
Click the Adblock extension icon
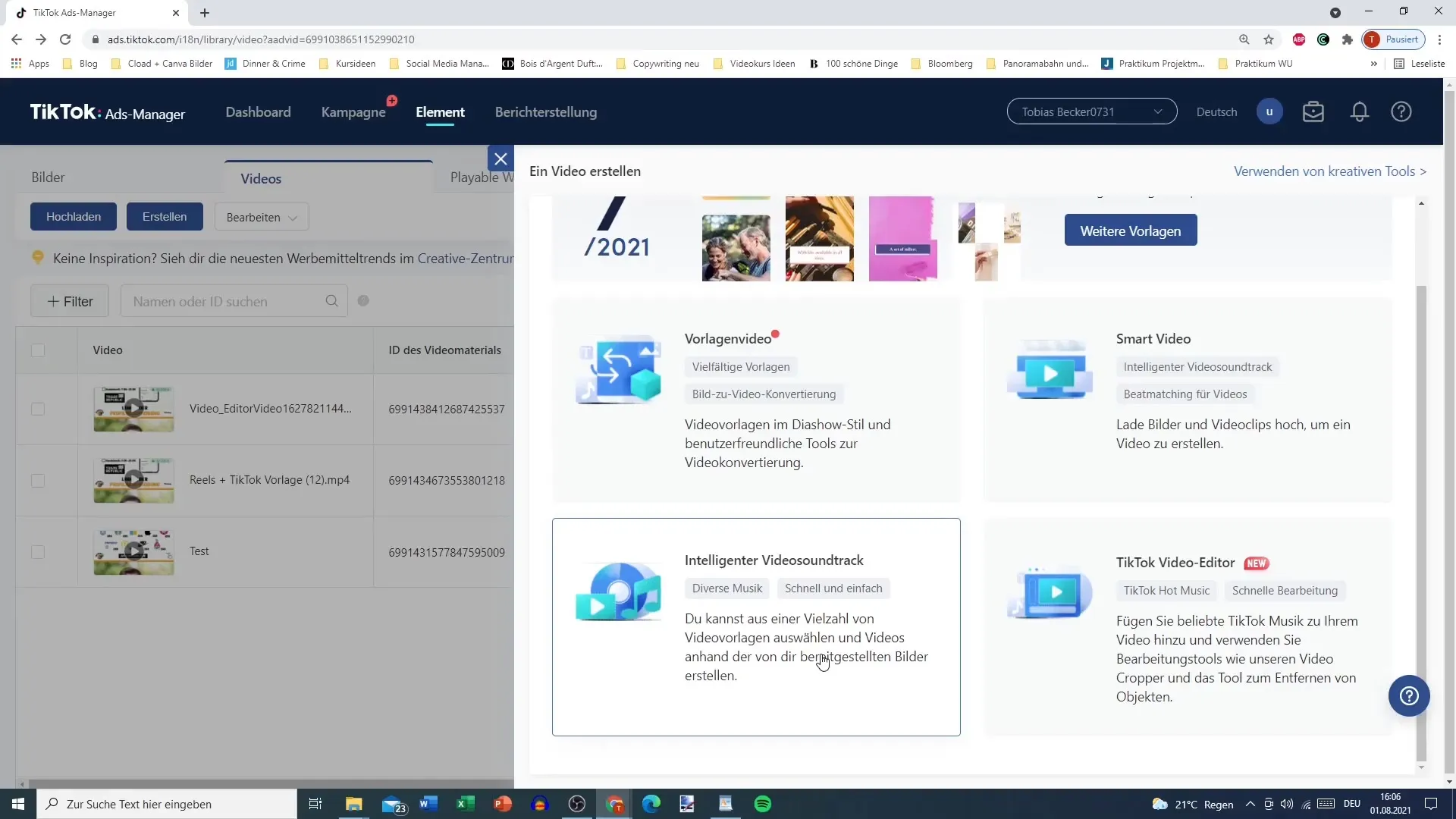point(1299,39)
